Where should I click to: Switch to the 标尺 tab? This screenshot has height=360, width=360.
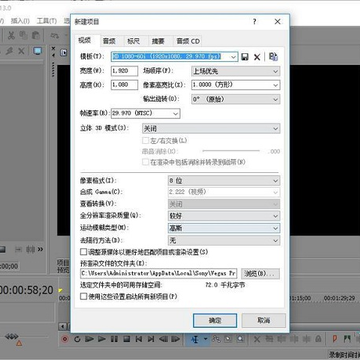click(x=133, y=41)
